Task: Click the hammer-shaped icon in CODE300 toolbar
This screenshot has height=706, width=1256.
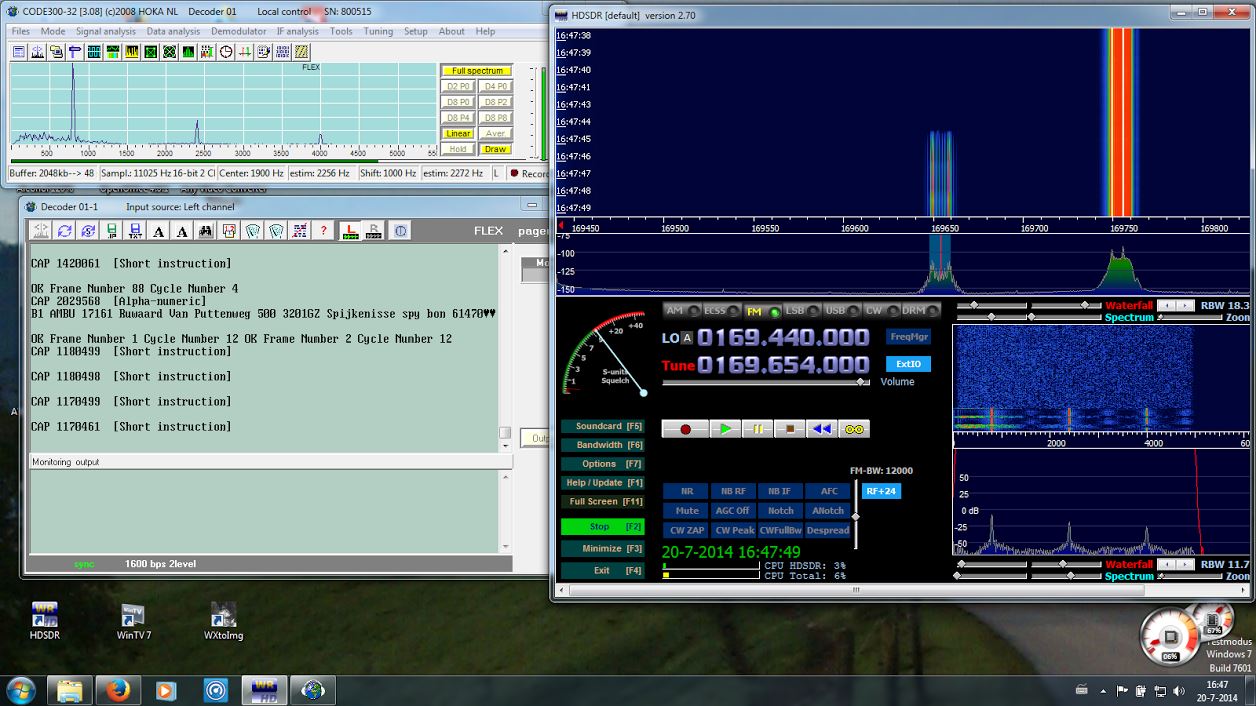Action: coord(75,52)
